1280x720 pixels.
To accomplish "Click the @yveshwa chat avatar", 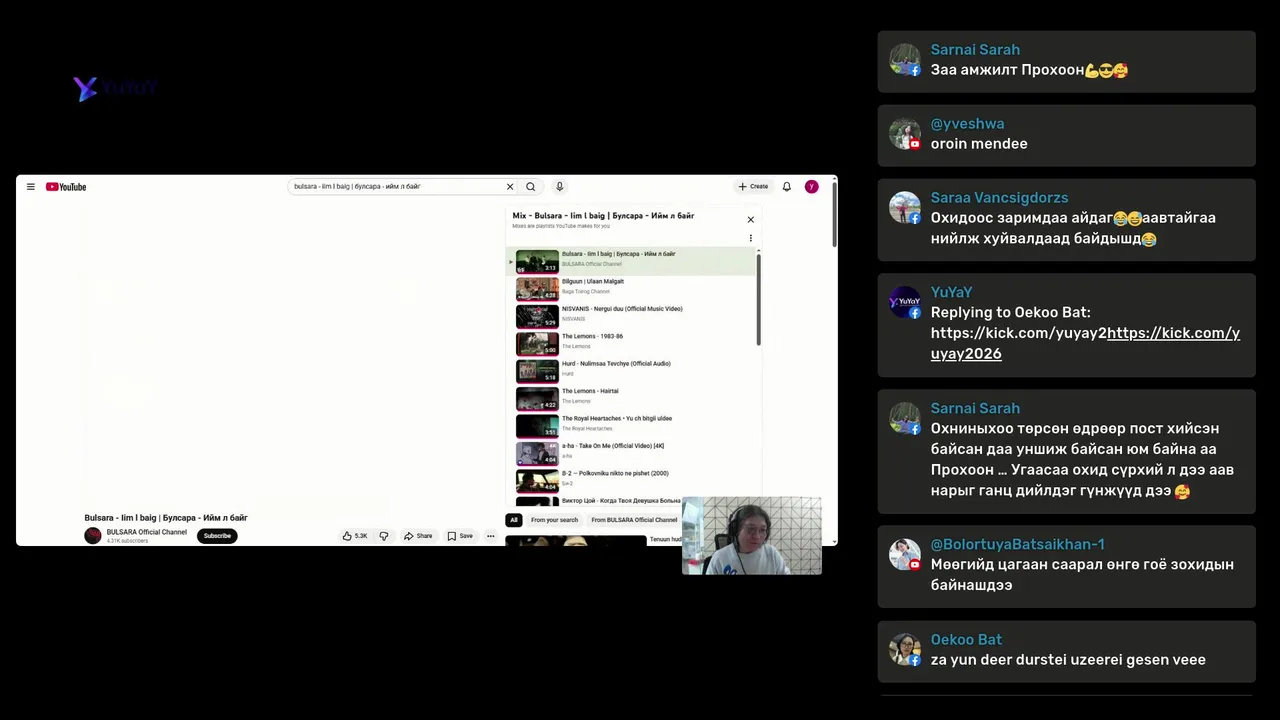I will click(x=905, y=134).
